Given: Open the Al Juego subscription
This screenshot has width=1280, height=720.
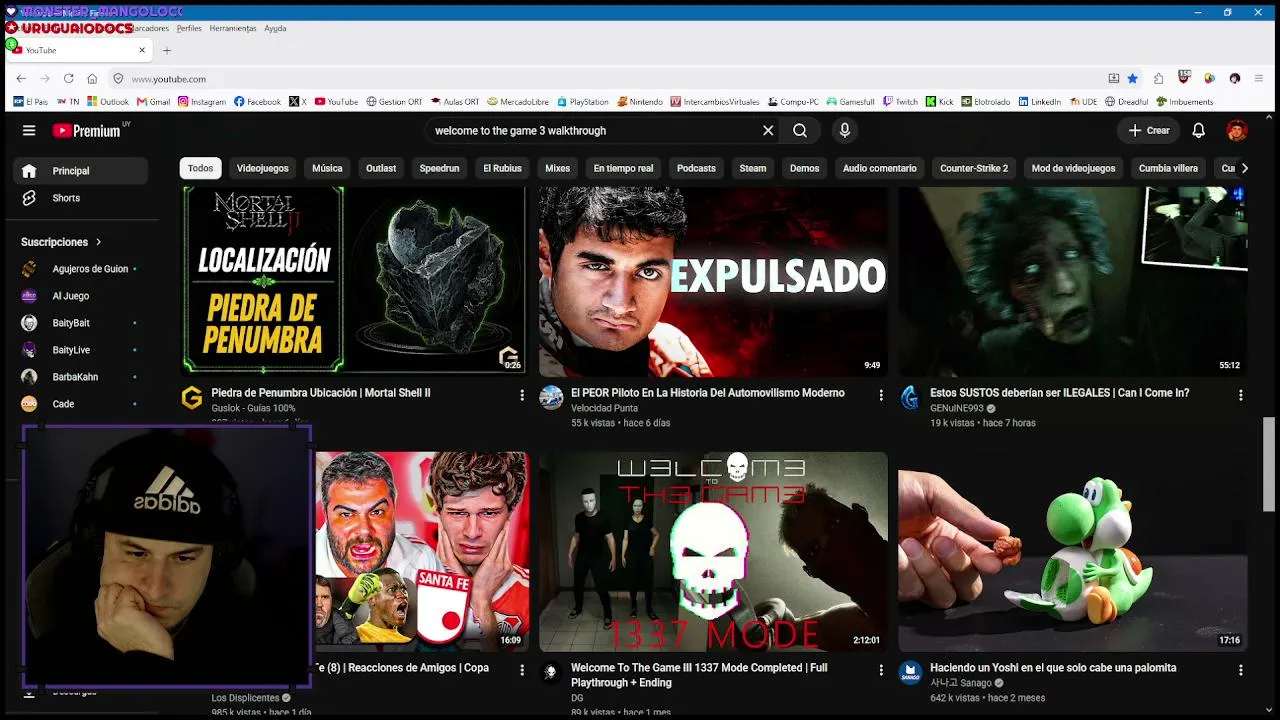Looking at the screenshot, I should click(80, 296).
